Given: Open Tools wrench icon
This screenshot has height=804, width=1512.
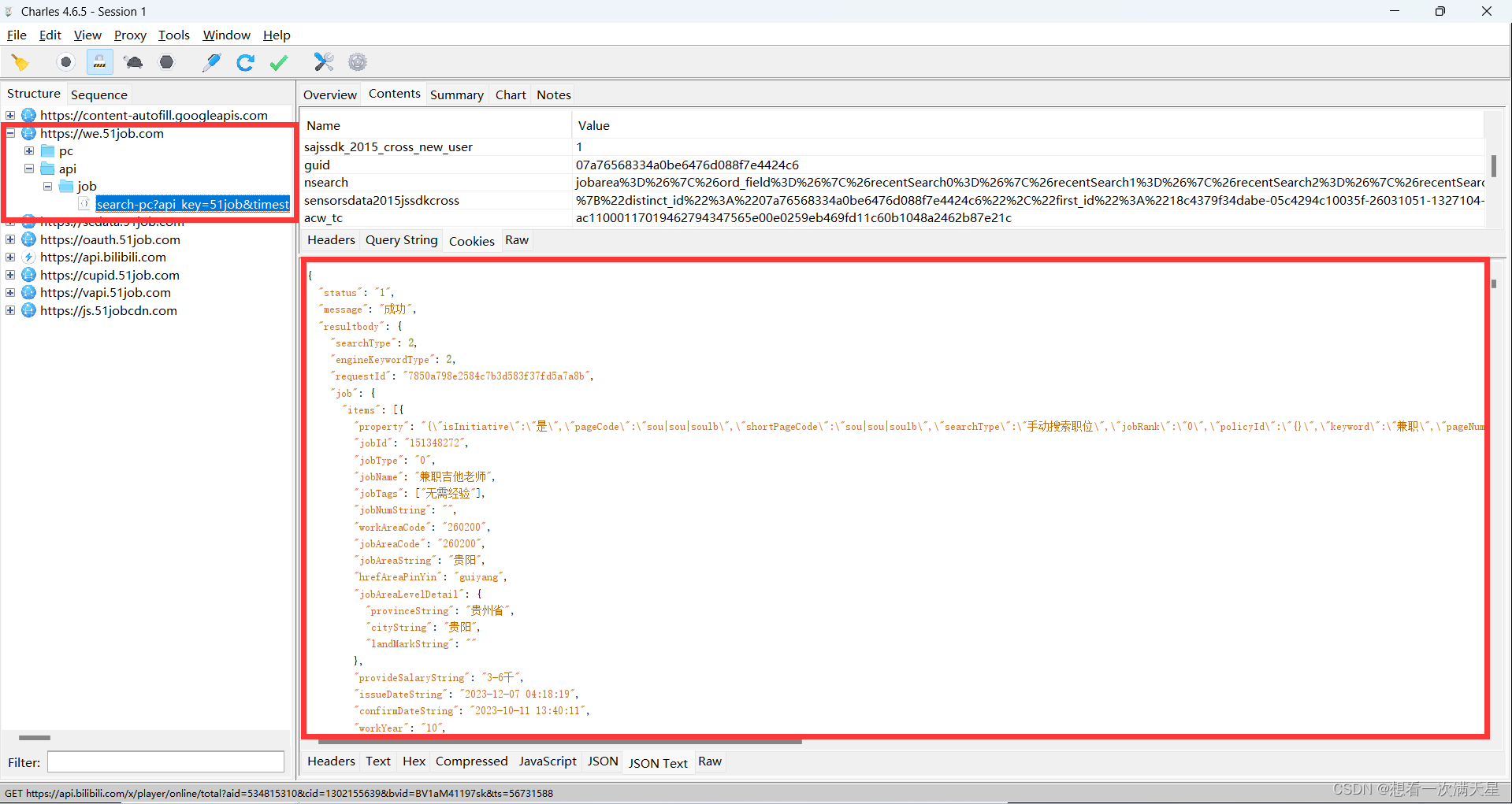Looking at the screenshot, I should (x=324, y=62).
